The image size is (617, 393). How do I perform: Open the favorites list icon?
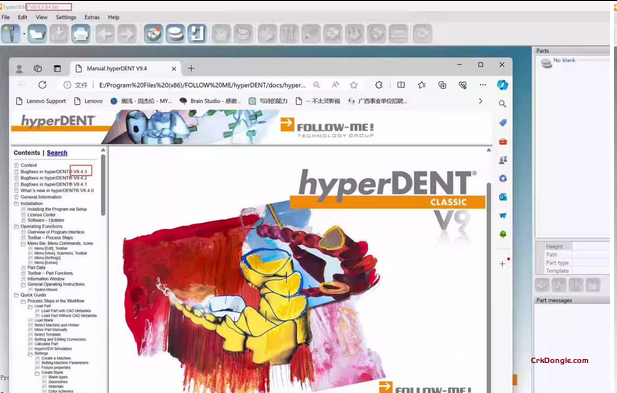click(x=422, y=85)
